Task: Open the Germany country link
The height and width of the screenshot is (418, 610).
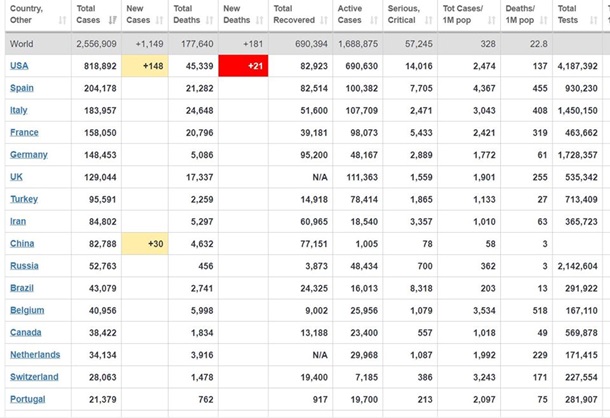Action: coord(28,155)
